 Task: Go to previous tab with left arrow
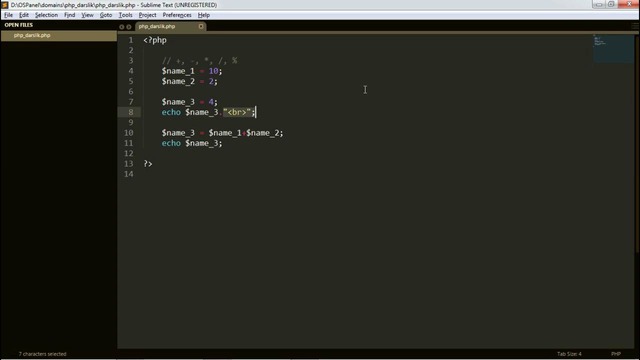tap(122, 27)
